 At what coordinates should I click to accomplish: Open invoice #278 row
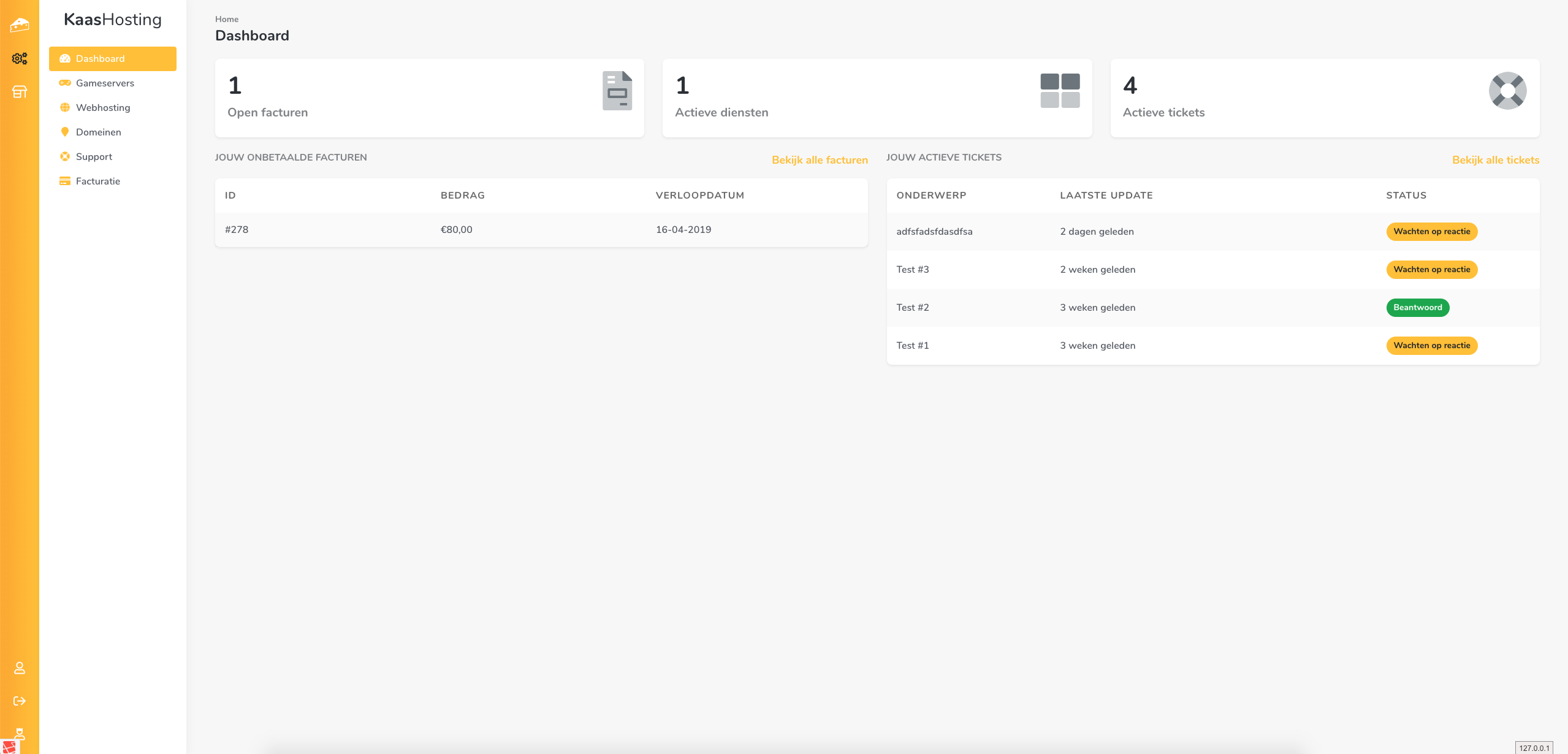(x=237, y=230)
